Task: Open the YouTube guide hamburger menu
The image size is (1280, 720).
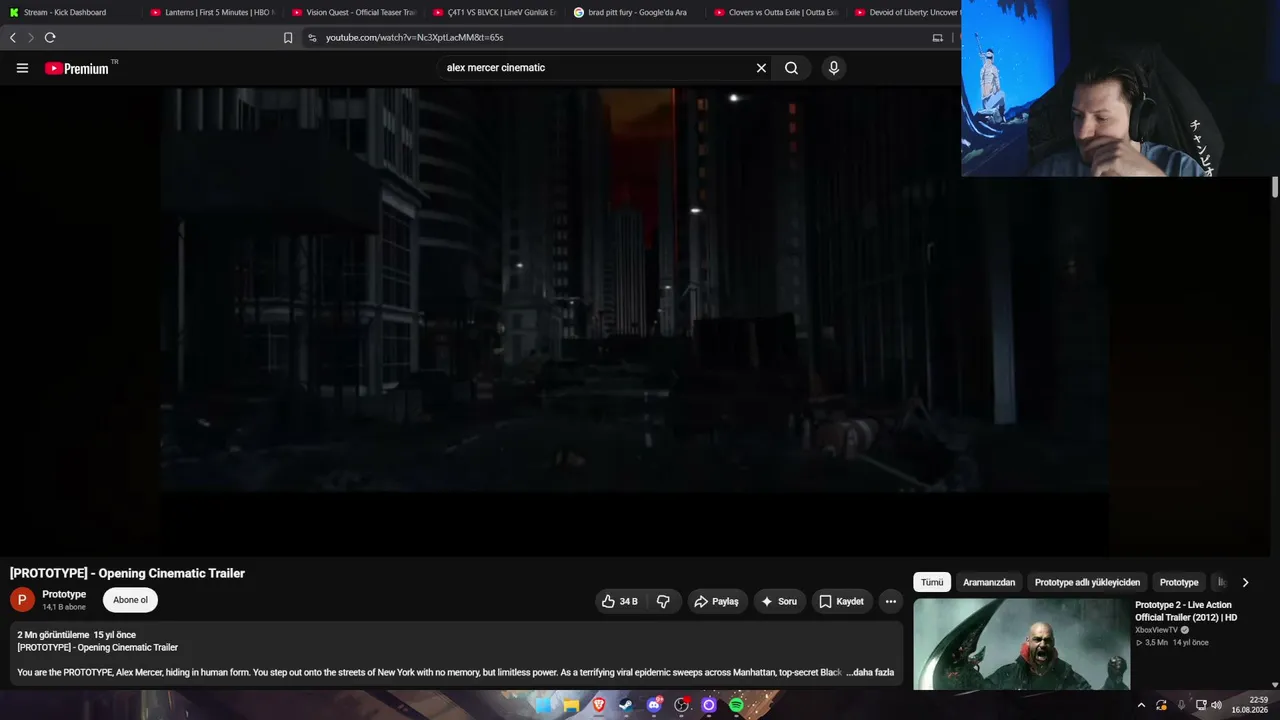Action: [x=22, y=68]
